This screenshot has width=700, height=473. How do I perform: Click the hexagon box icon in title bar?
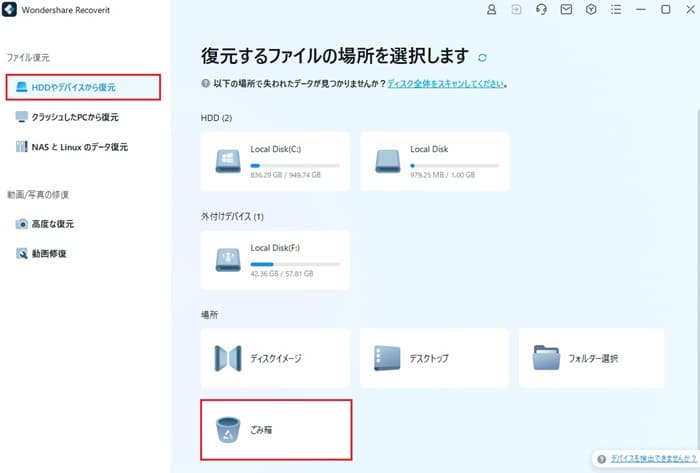click(591, 9)
